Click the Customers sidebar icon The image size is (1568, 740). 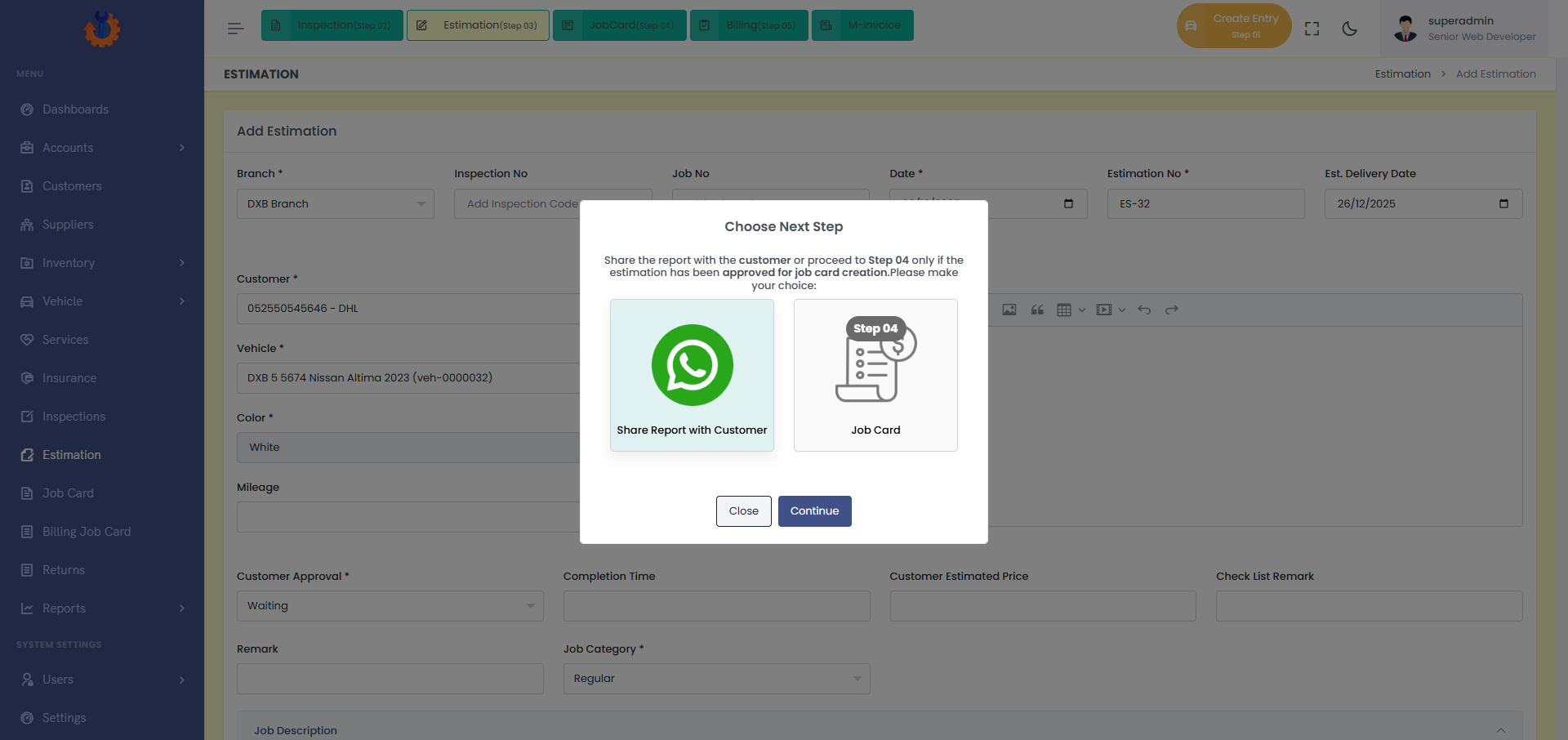(27, 186)
